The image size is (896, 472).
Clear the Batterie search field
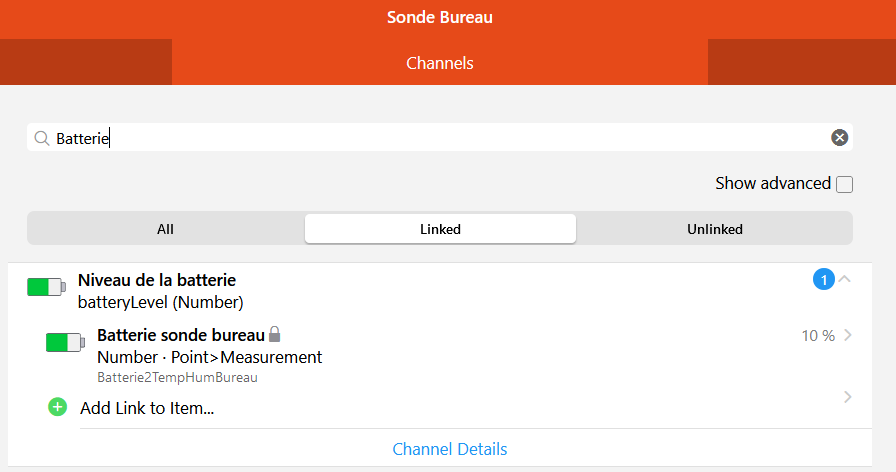click(839, 138)
